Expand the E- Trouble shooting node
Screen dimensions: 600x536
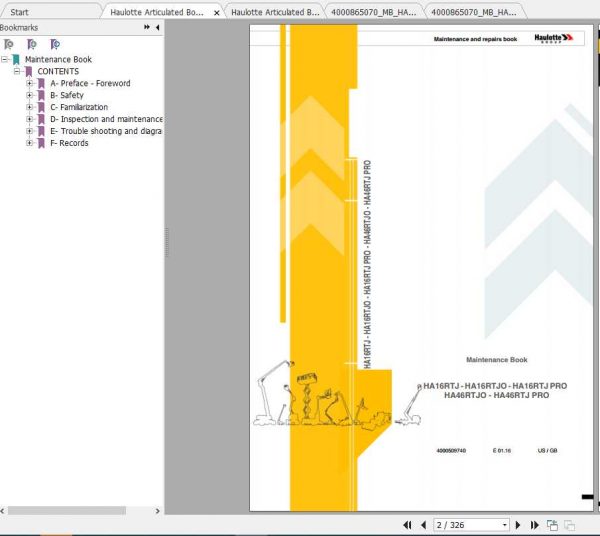pyautogui.click(x=29, y=131)
